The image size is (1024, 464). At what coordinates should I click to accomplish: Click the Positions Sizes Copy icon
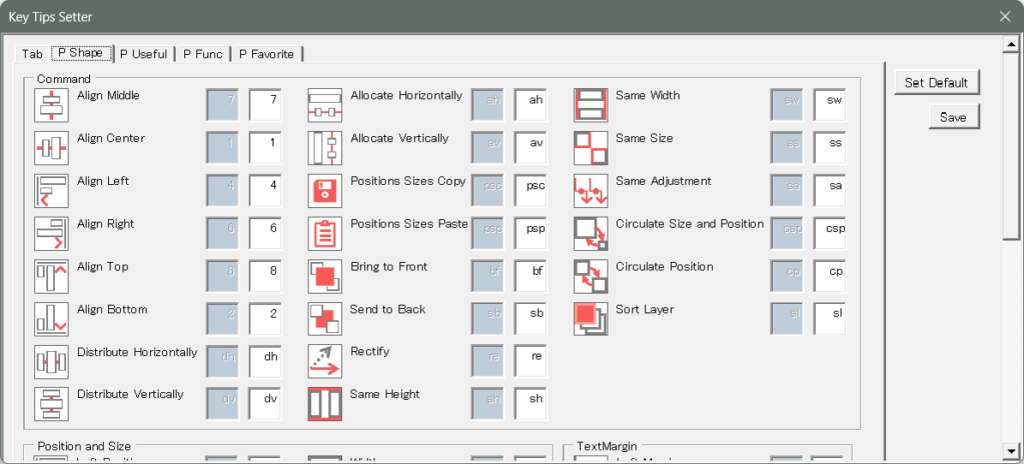[x=324, y=190]
